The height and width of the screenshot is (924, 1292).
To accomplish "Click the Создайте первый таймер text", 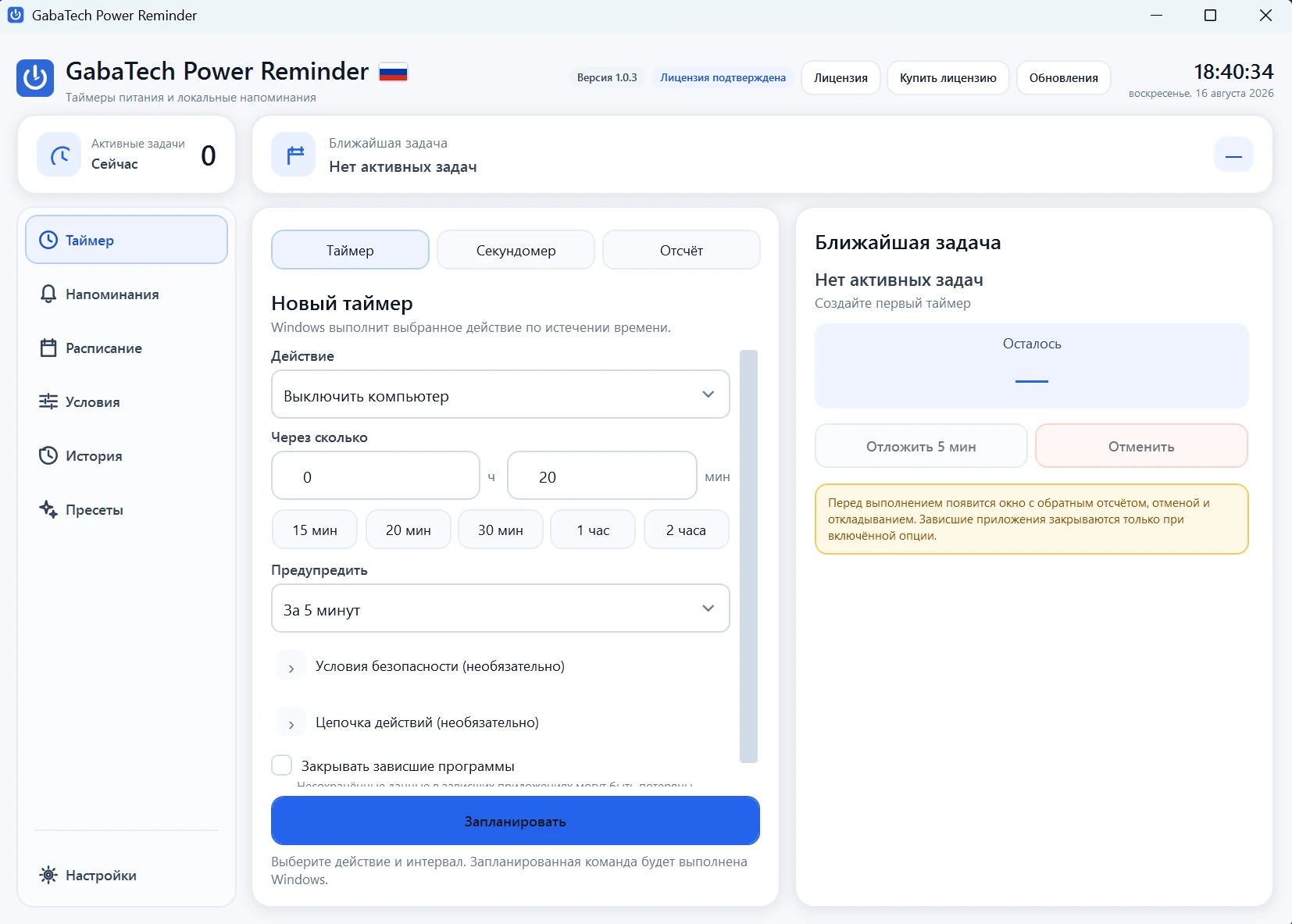I will pos(893,303).
